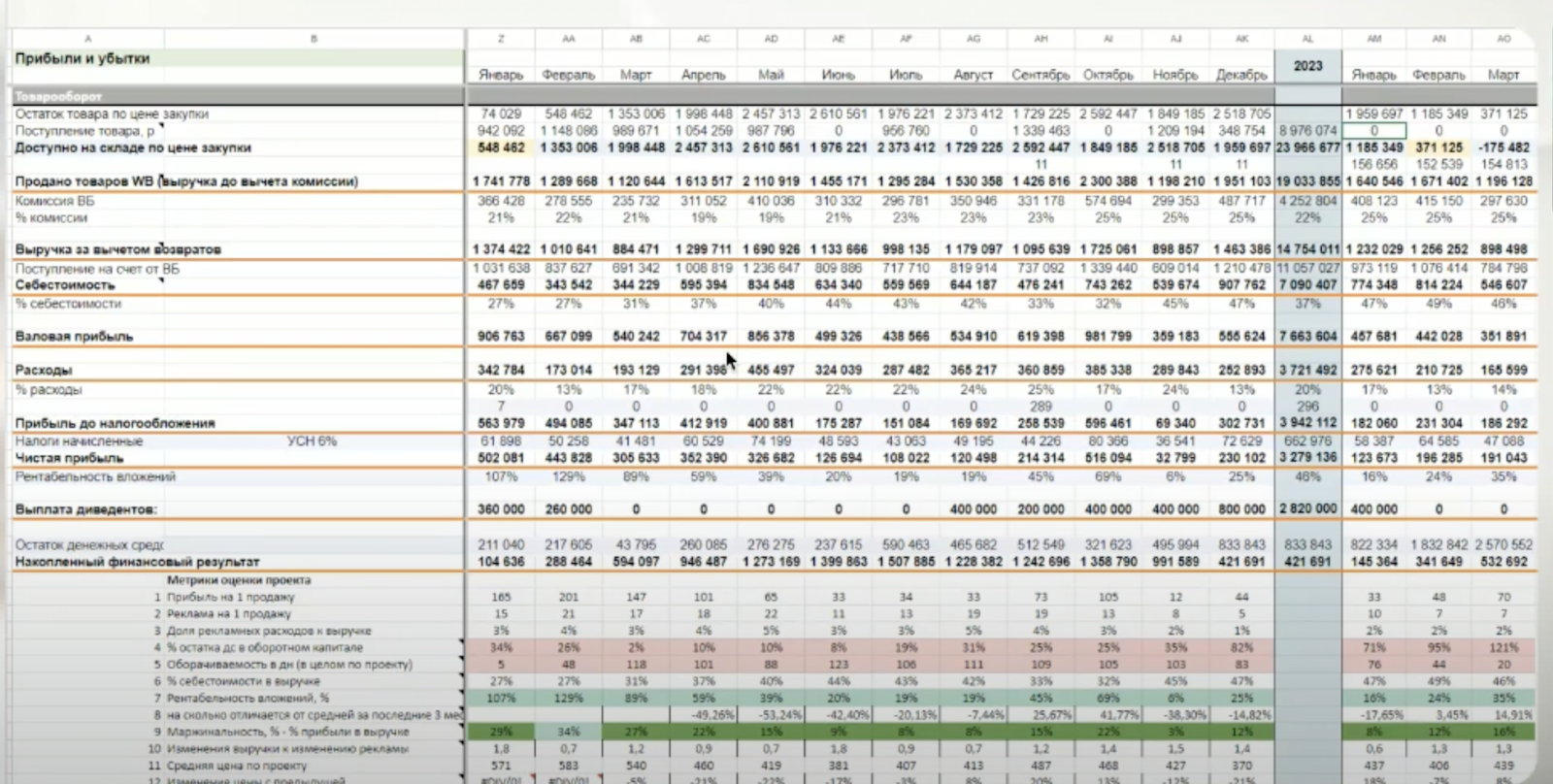Screen dimensions: 1553x784
Task: Select column header AD
Action: click(771, 39)
